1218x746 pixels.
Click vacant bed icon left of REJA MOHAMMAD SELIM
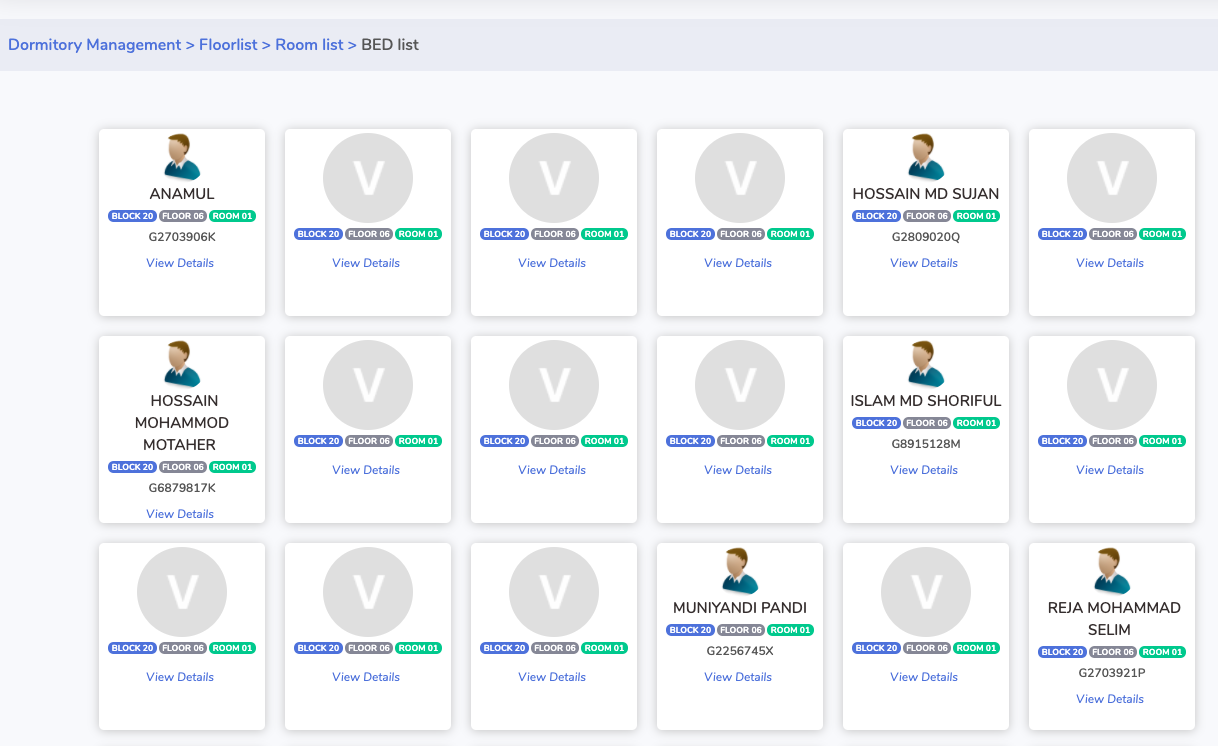925,592
